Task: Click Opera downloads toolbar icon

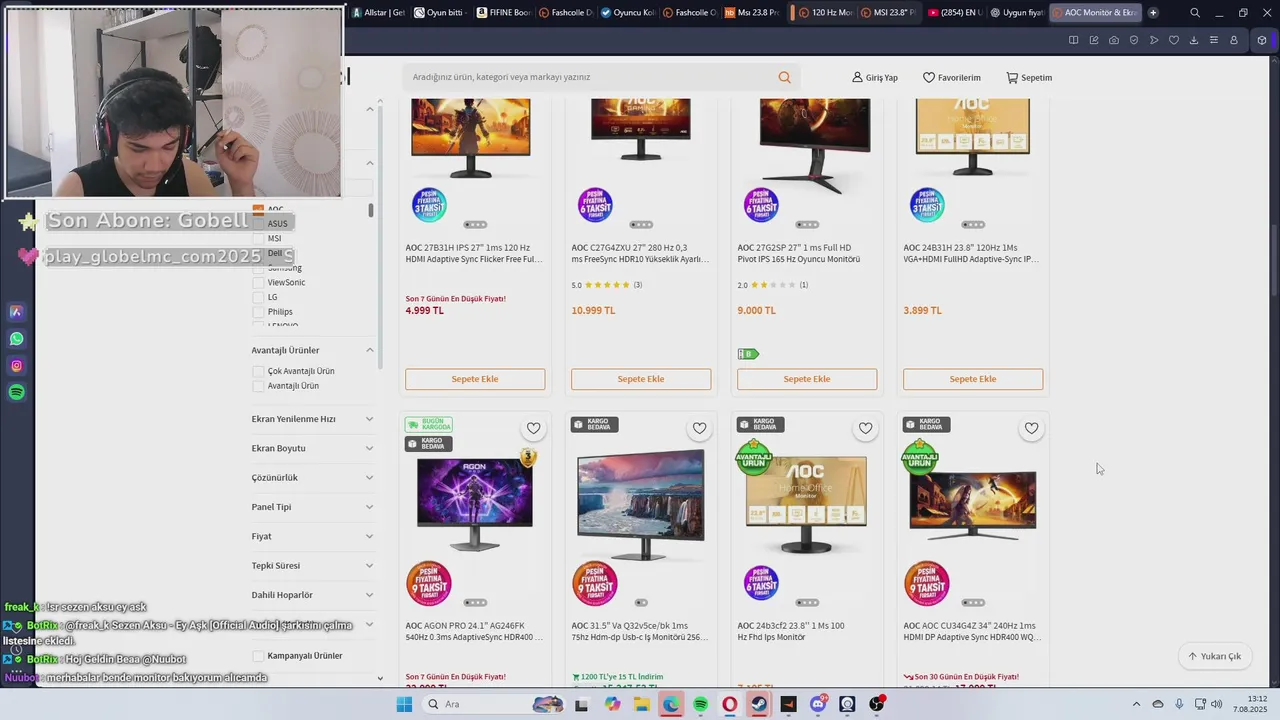Action: click(x=1194, y=40)
